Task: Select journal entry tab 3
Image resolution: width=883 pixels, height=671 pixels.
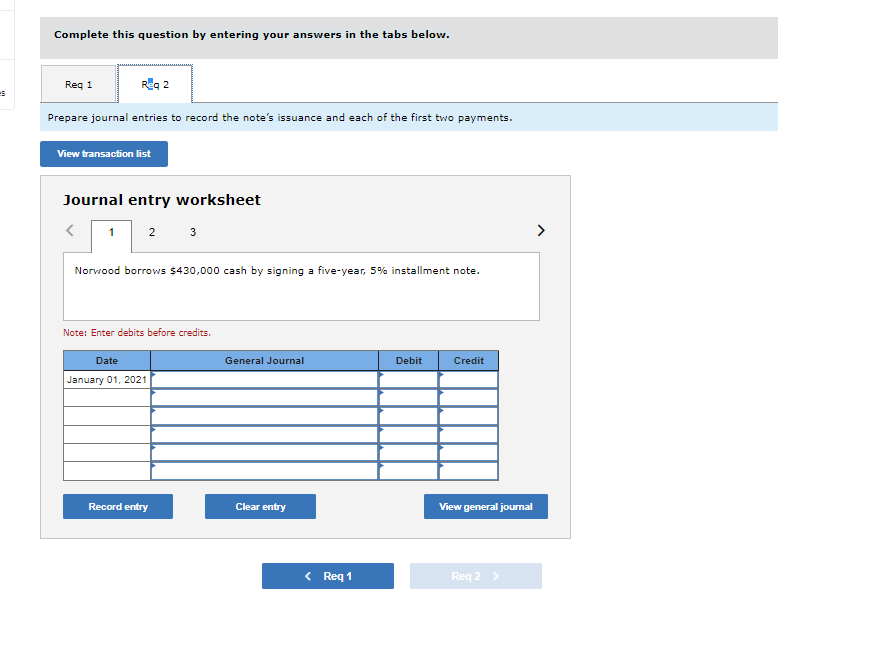Action: coord(193,232)
